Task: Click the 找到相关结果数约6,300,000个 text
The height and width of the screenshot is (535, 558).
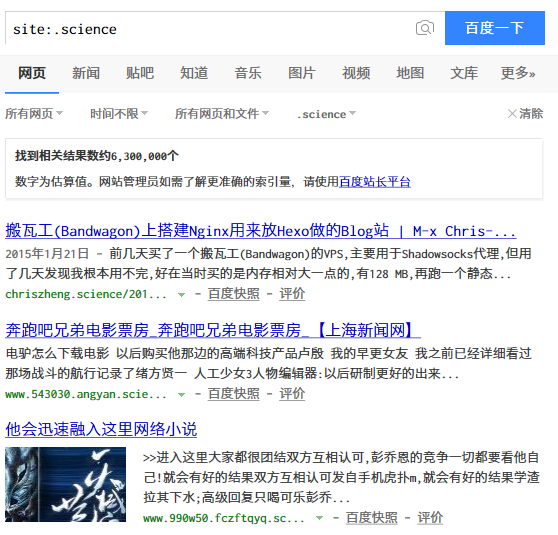Action: [x=97, y=156]
